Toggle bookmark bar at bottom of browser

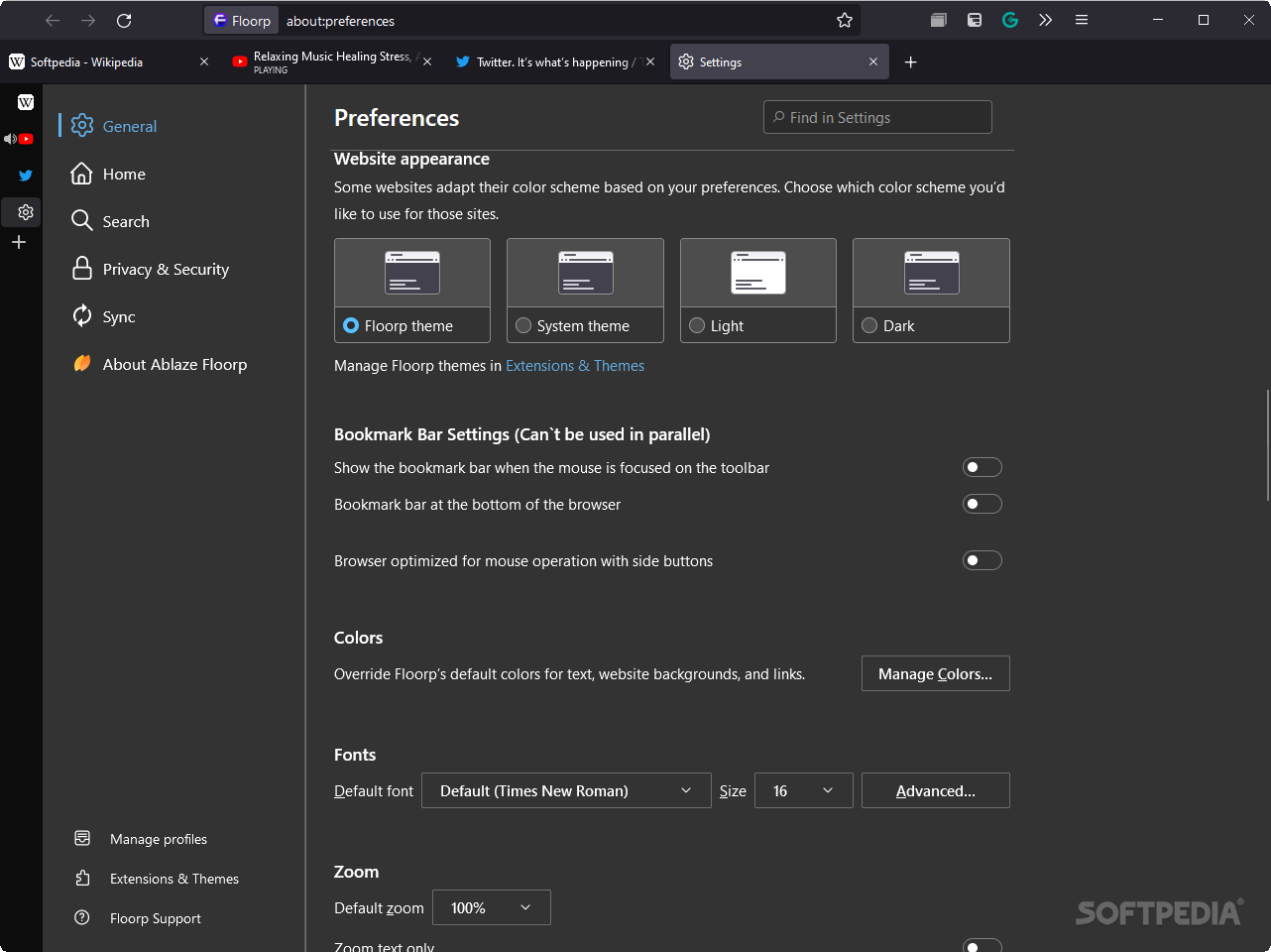click(982, 504)
